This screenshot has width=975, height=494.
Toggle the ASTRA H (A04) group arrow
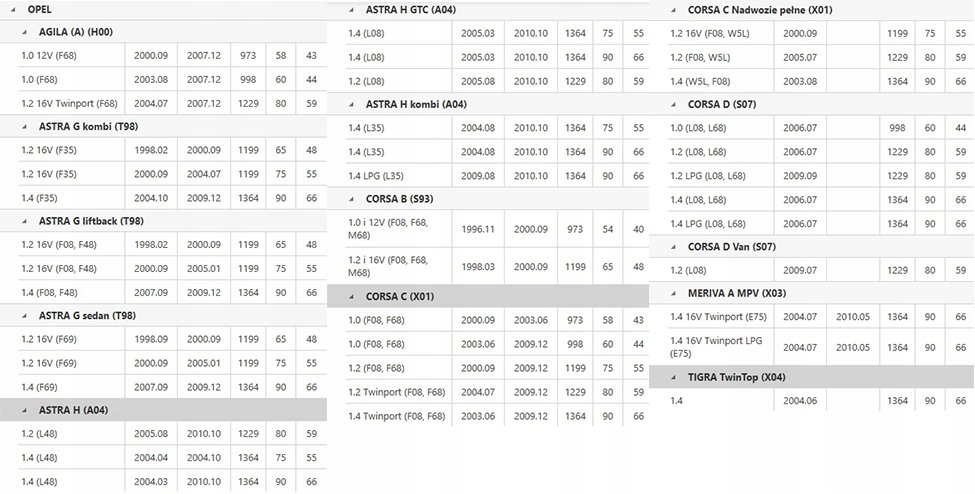[24, 411]
